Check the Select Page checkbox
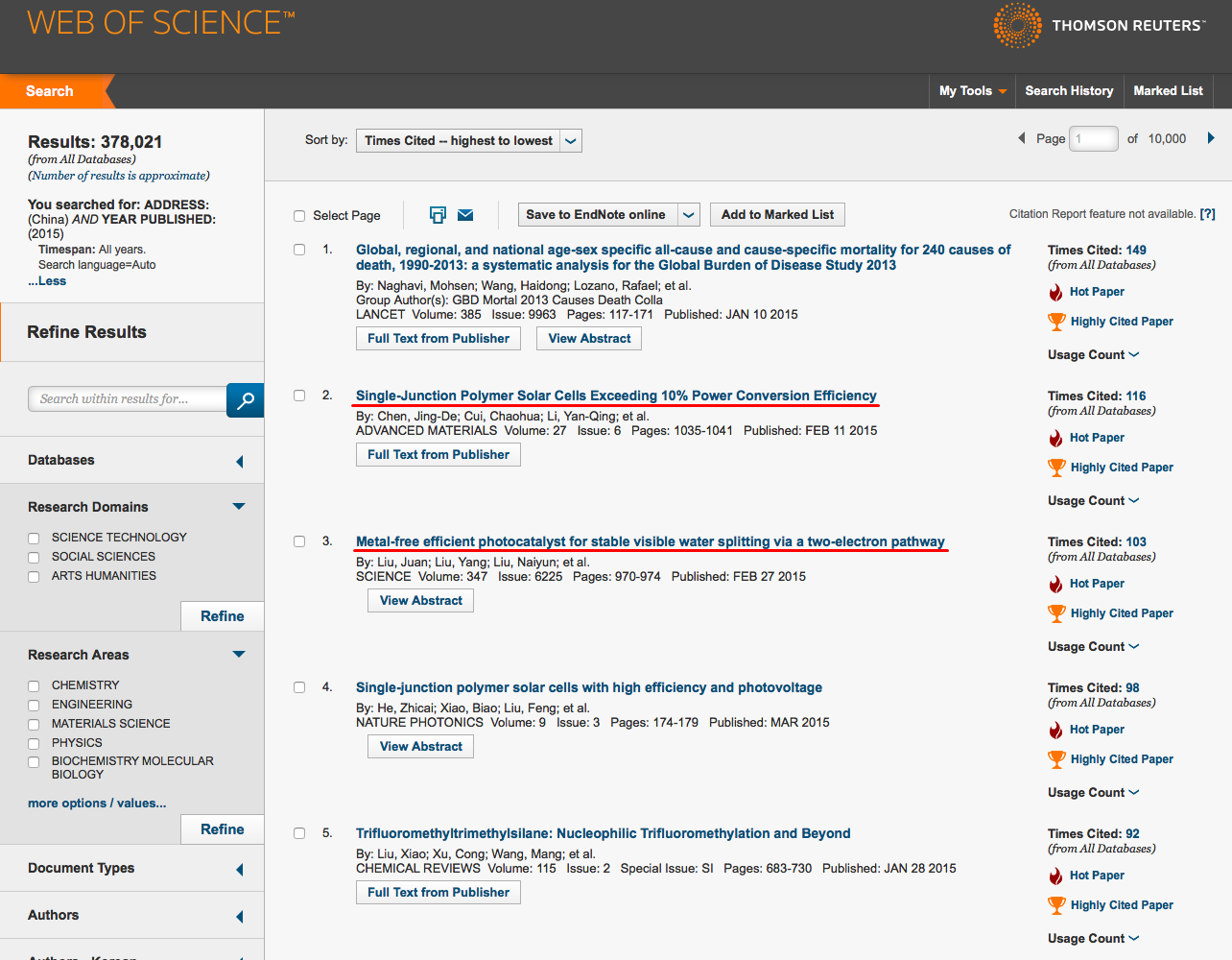This screenshot has width=1232, height=960. [299, 216]
